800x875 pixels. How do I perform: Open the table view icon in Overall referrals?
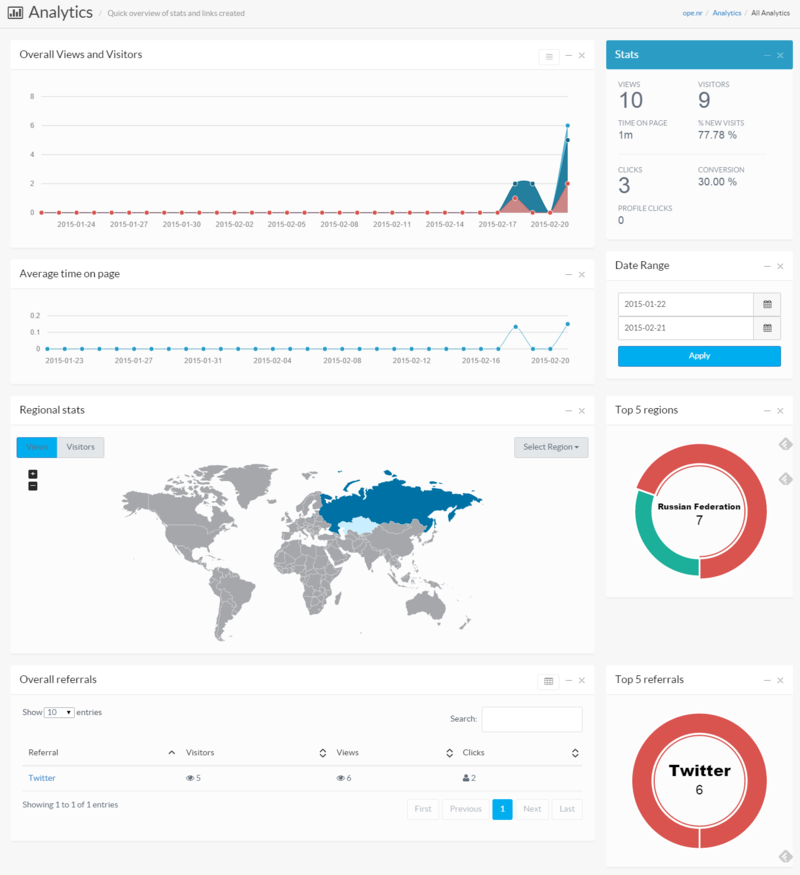(x=549, y=681)
